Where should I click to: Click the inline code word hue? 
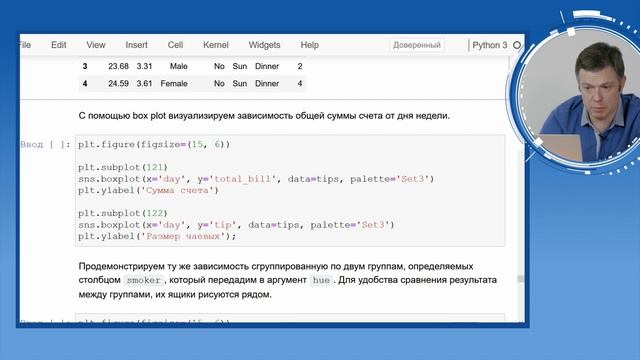(x=321, y=280)
